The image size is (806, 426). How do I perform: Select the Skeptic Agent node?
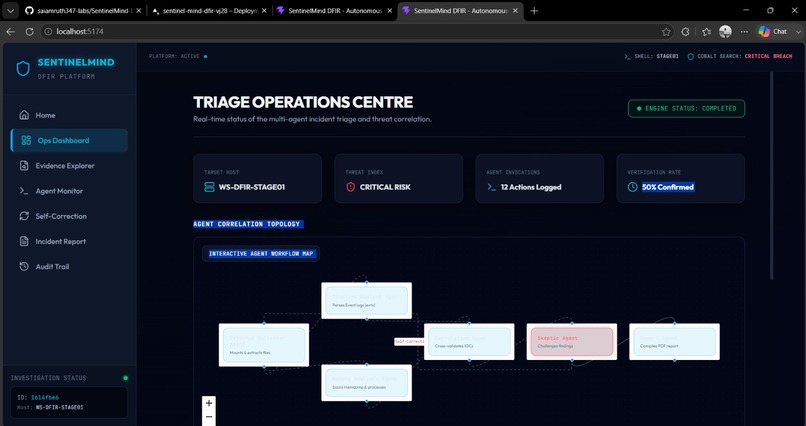pos(572,342)
